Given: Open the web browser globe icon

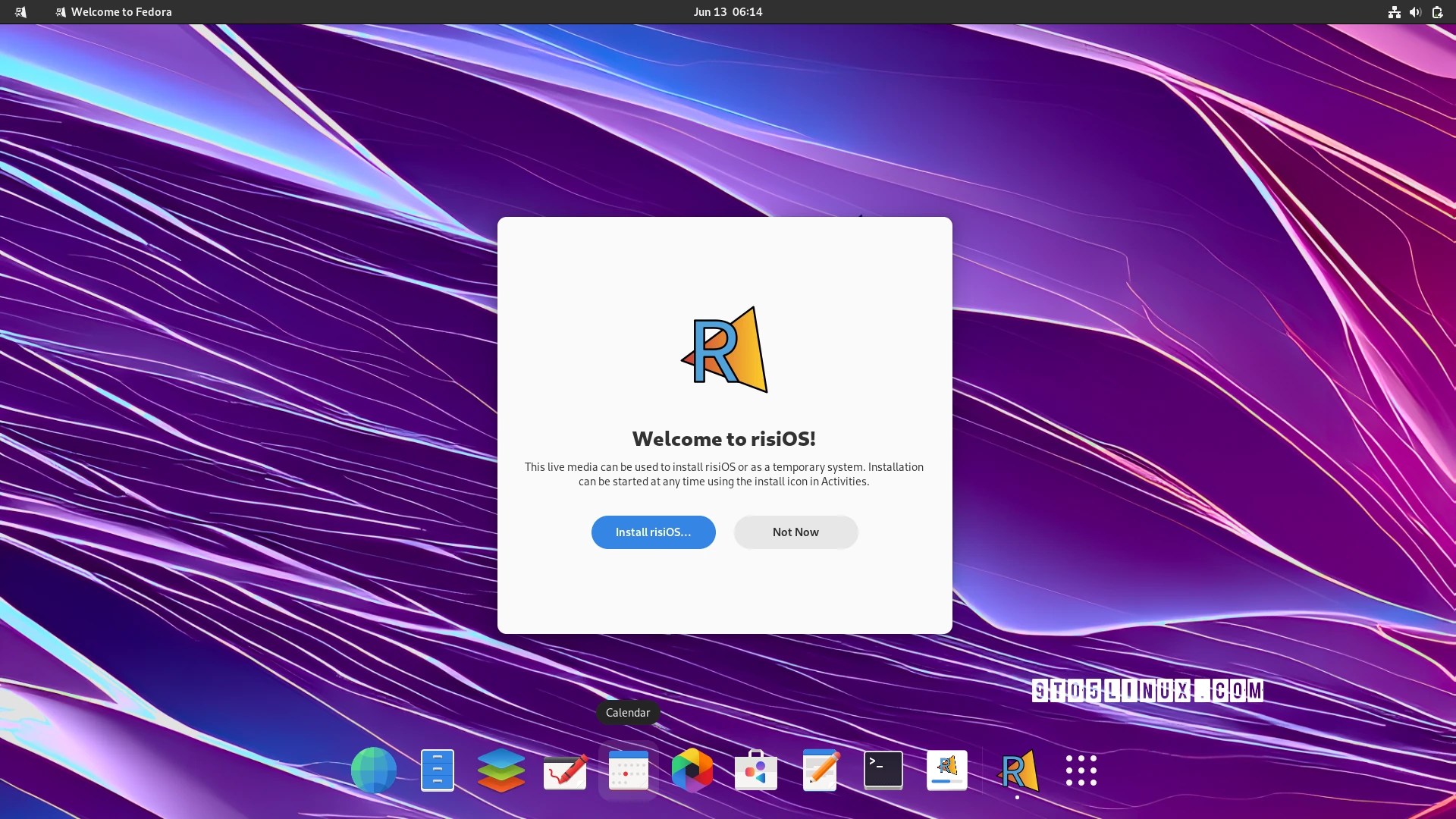Looking at the screenshot, I should pos(373,770).
